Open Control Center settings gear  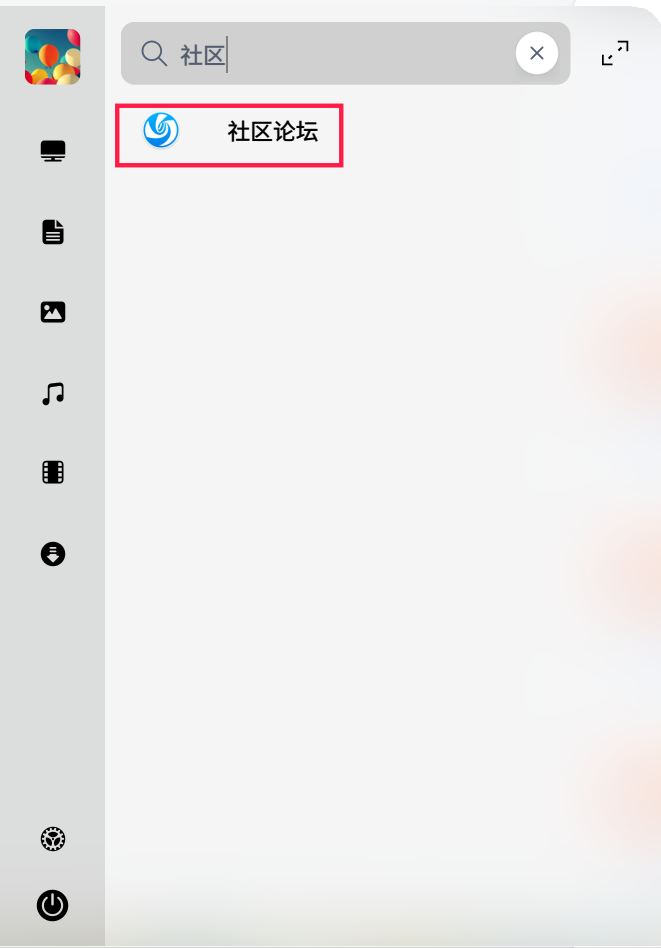point(53,839)
